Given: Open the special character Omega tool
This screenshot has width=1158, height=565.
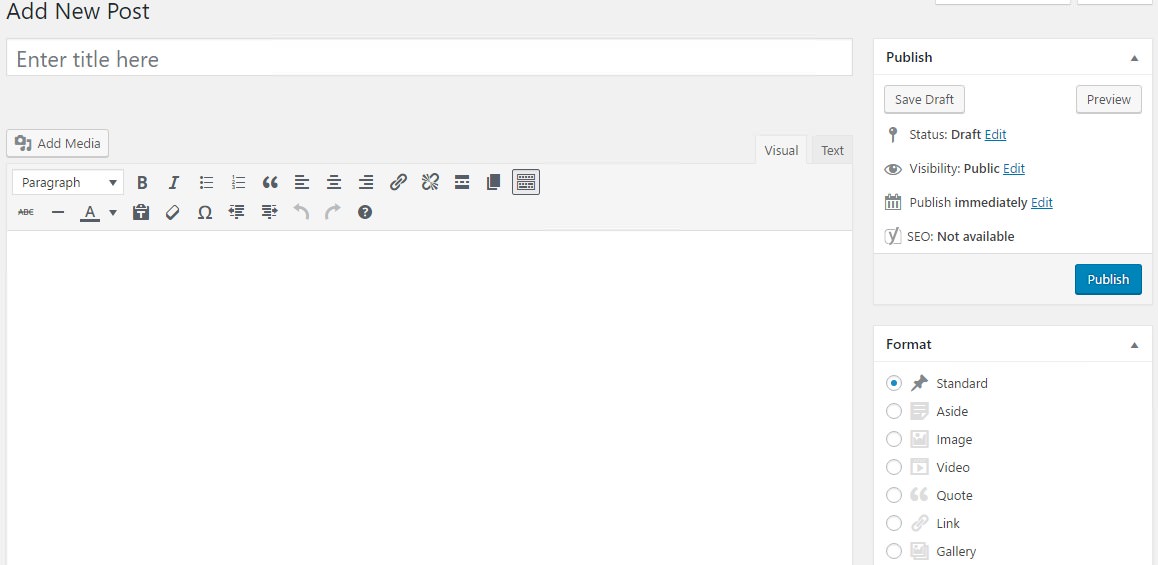Looking at the screenshot, I should coord(205,212).
